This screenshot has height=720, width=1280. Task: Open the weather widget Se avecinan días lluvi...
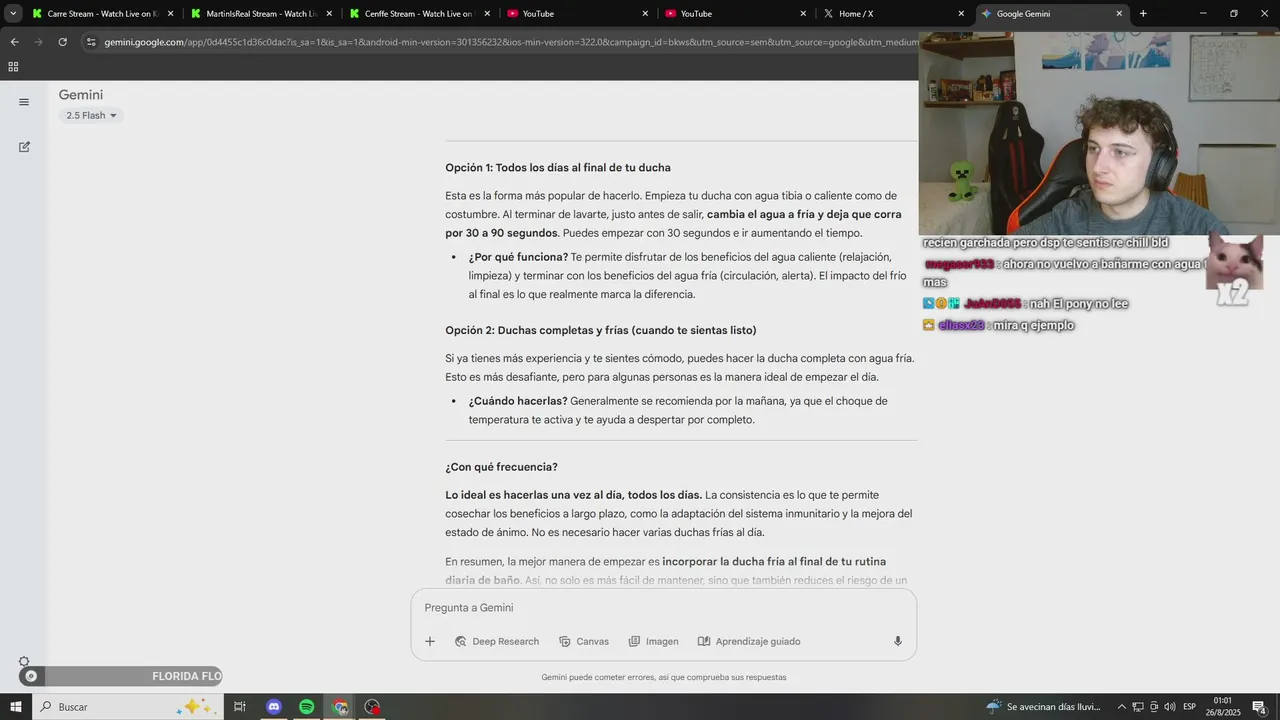pyautogui.click(x=1044, y=707)
